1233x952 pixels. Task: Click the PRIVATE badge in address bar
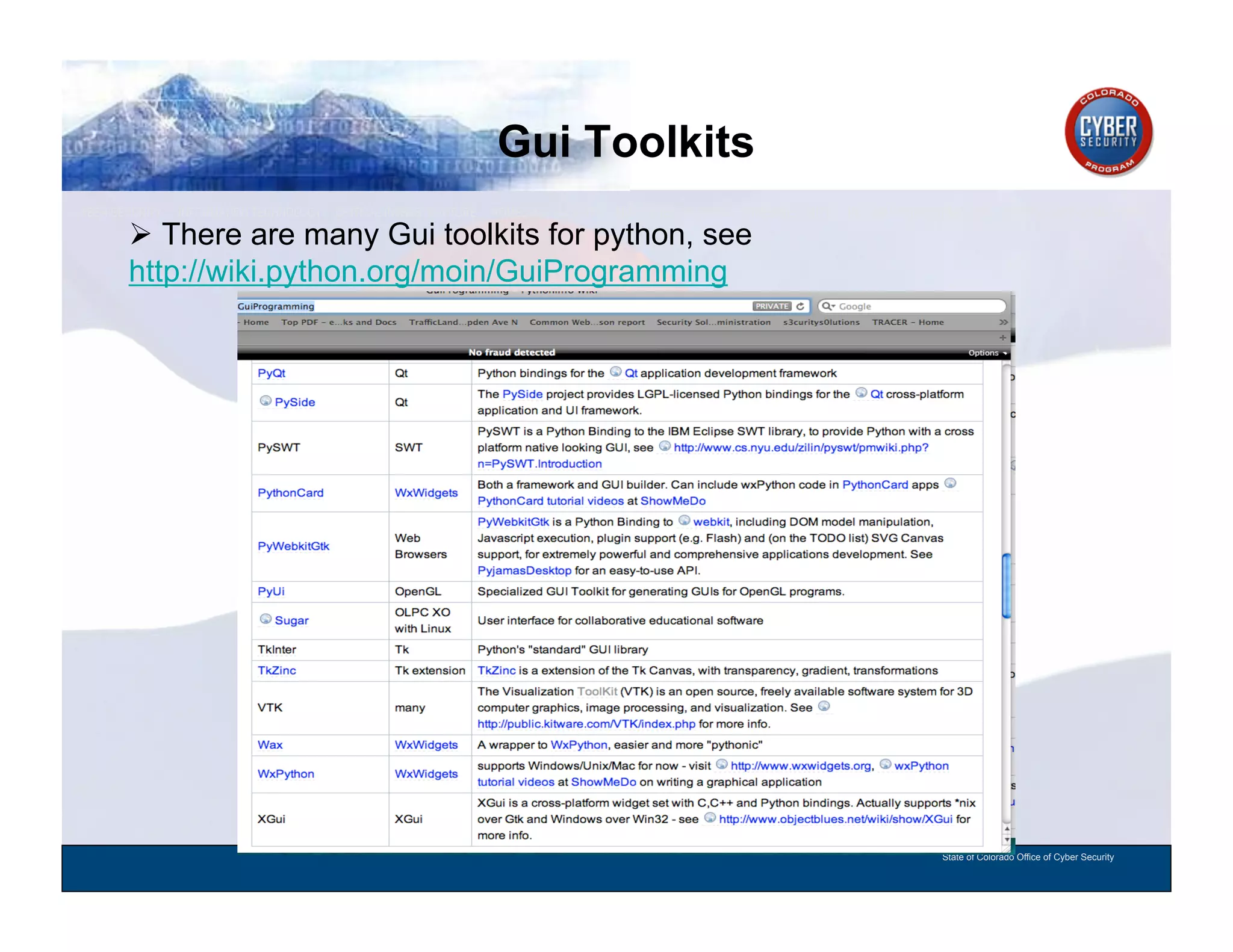pos(772,306)
